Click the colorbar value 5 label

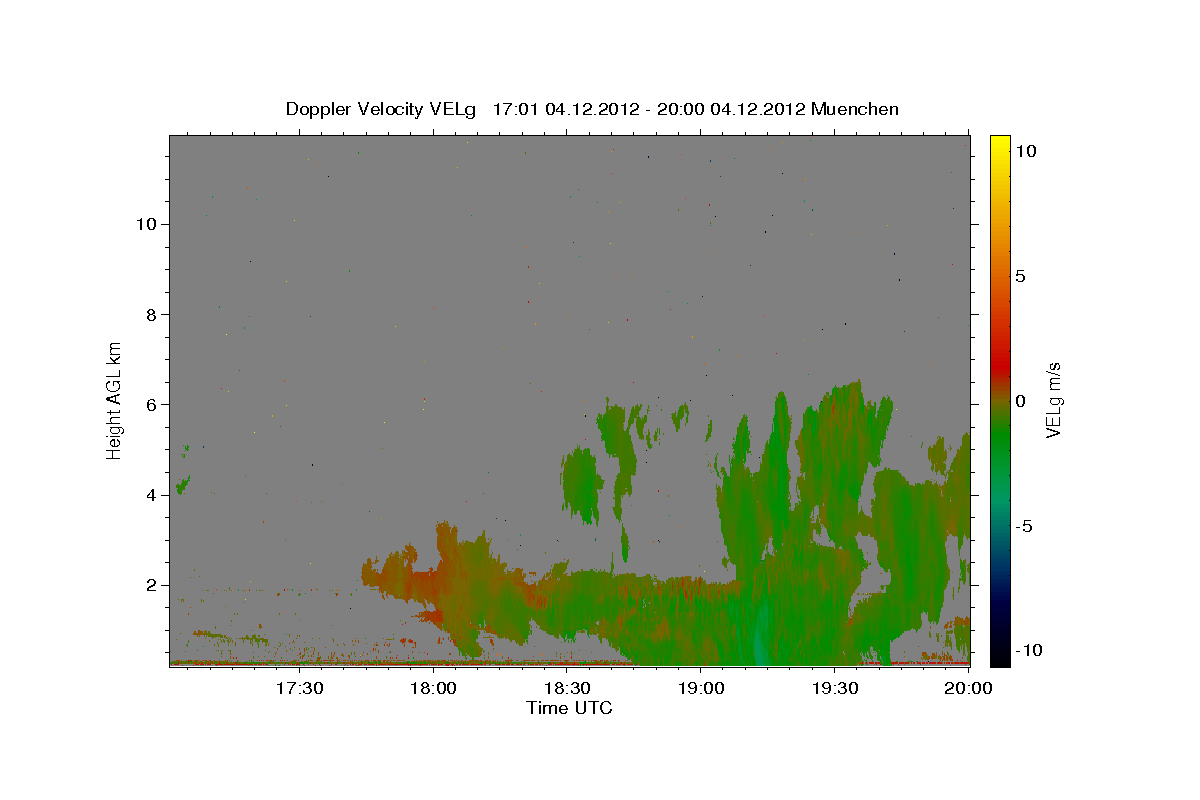tap(1020, 276)
